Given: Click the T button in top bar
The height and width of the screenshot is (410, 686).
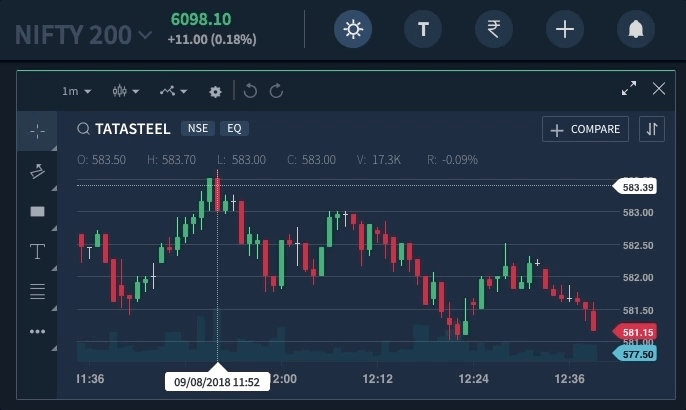Looking at the screenshot, I should point(423,29).
